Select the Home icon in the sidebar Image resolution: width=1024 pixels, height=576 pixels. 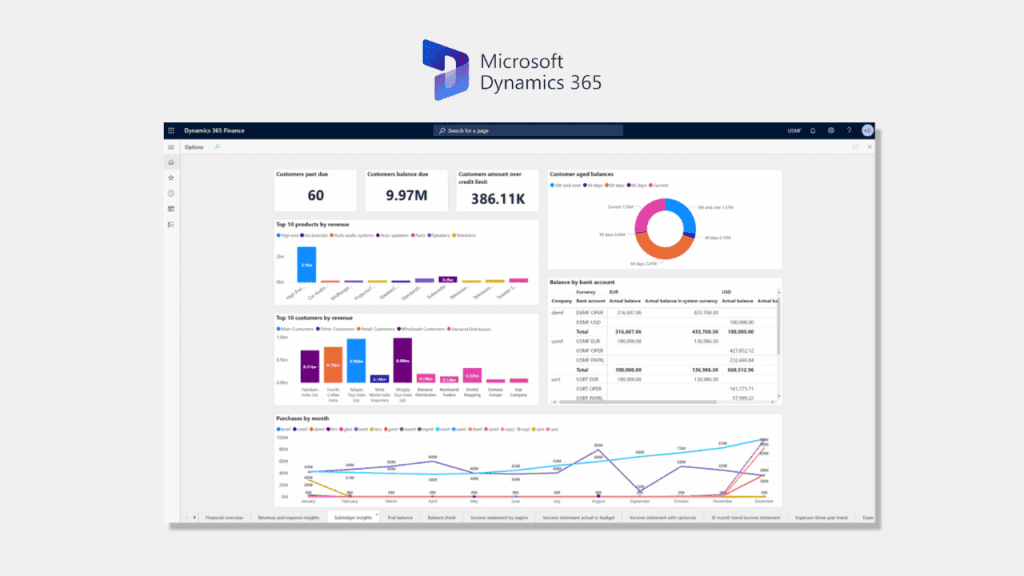point(171,163)
